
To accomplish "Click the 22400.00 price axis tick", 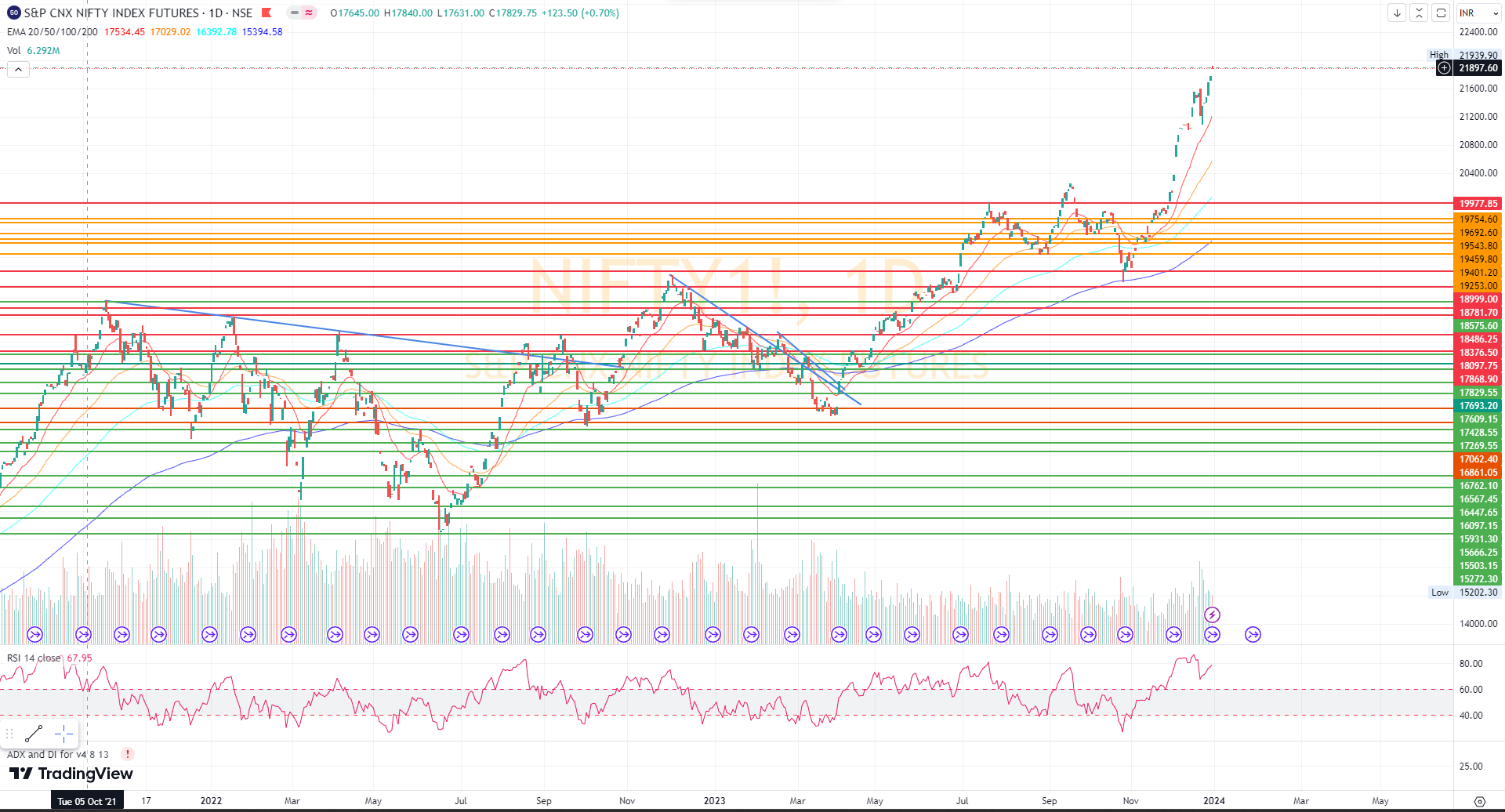I will click(x=1478, y=32).
